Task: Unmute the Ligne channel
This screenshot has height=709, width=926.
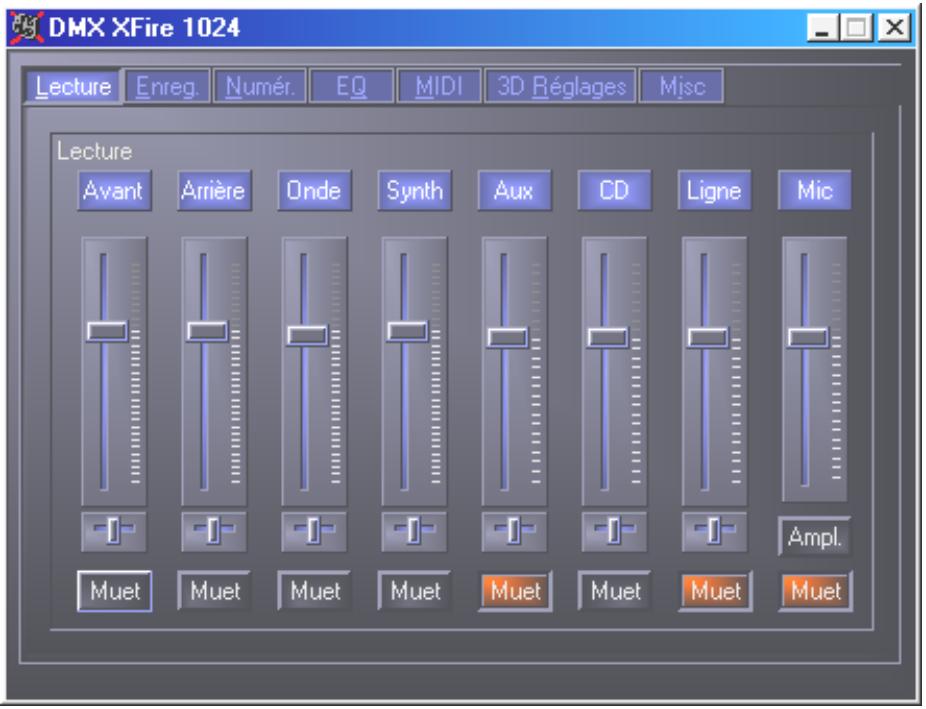Action: point(715,591)
